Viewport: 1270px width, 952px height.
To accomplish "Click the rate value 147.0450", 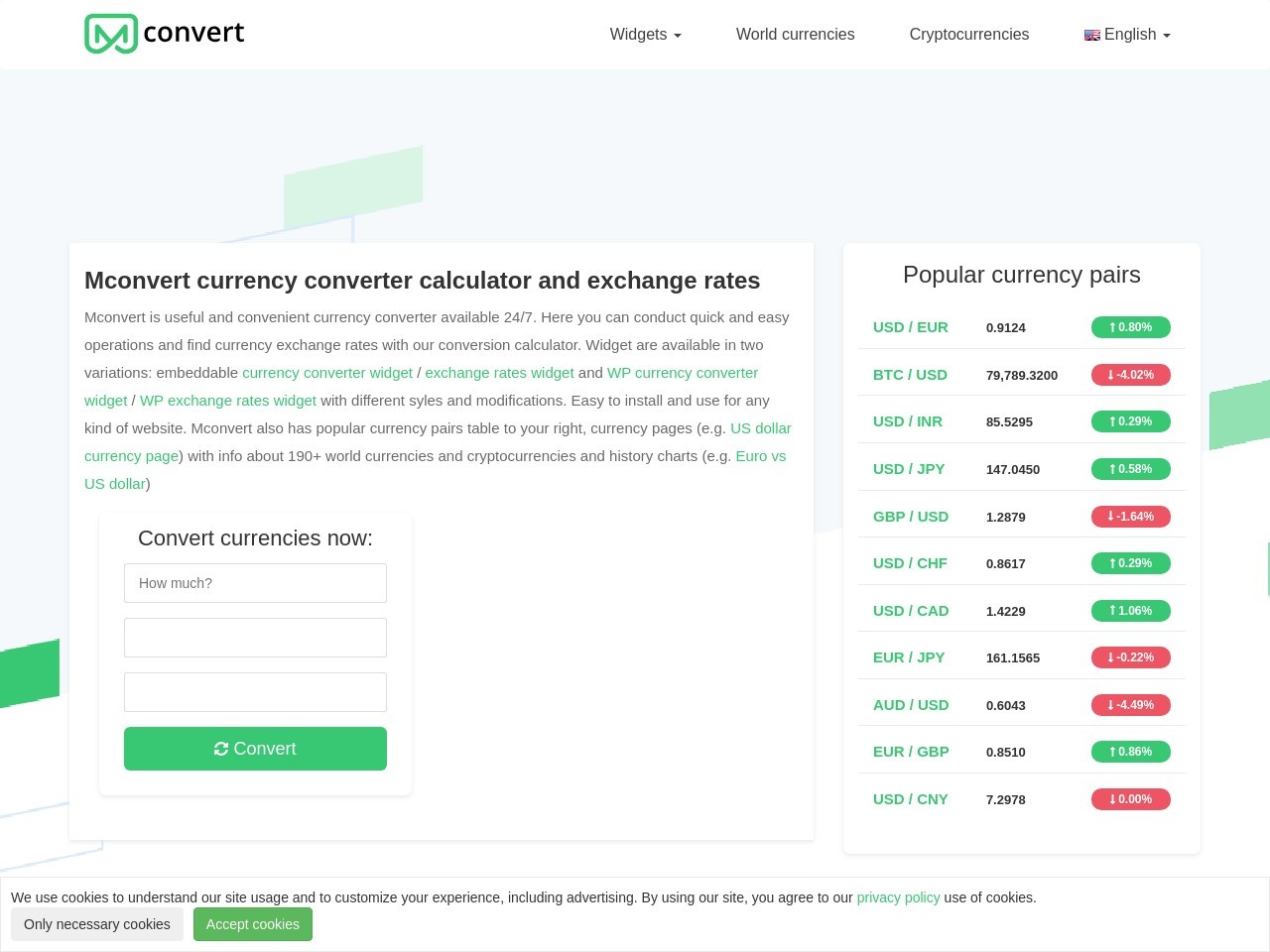I will (x=1013, y=469).
